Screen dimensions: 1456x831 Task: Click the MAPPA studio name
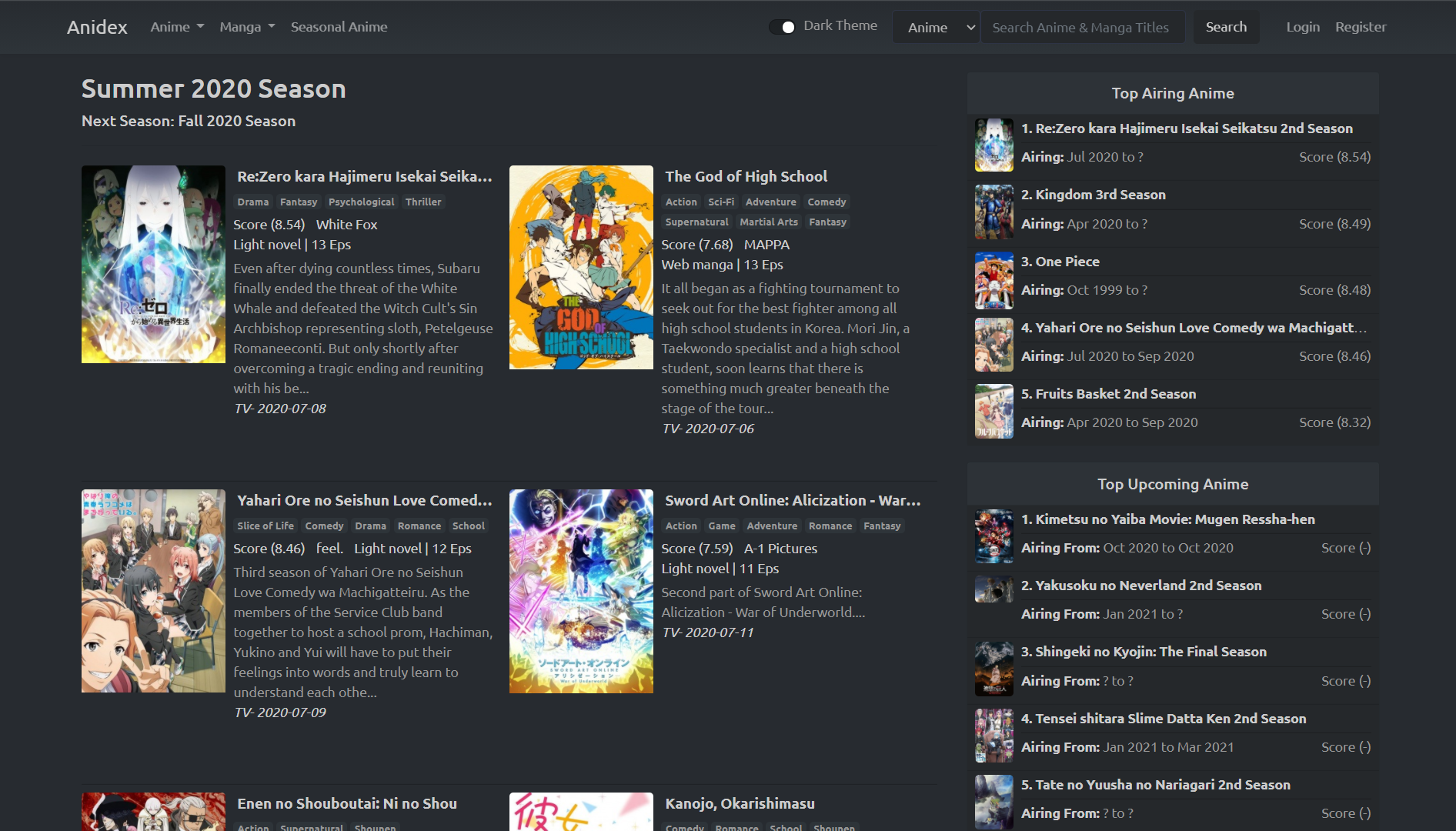coord(766,245)
